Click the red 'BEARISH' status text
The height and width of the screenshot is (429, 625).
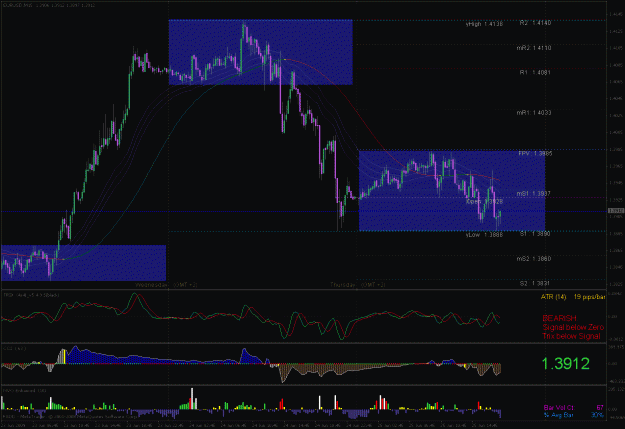[x=559, y=318]
